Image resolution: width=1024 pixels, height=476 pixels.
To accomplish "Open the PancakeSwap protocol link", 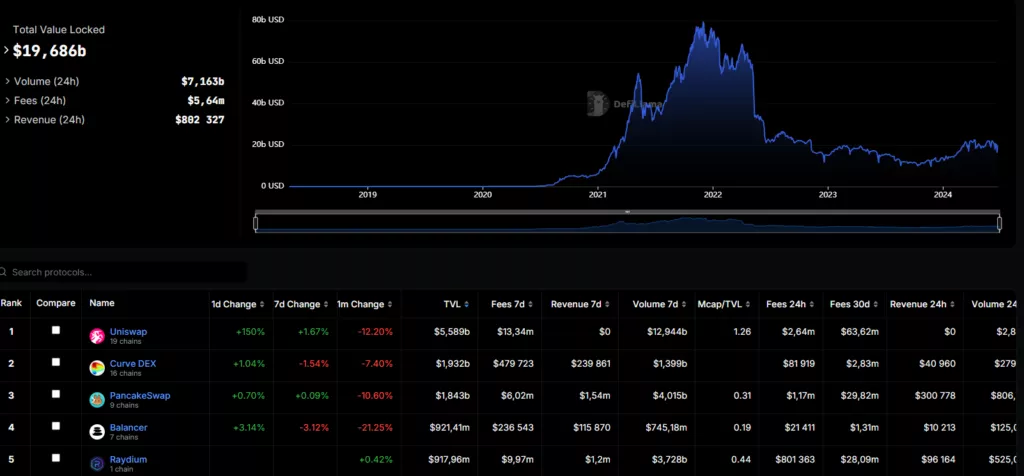I will point(140,396).
